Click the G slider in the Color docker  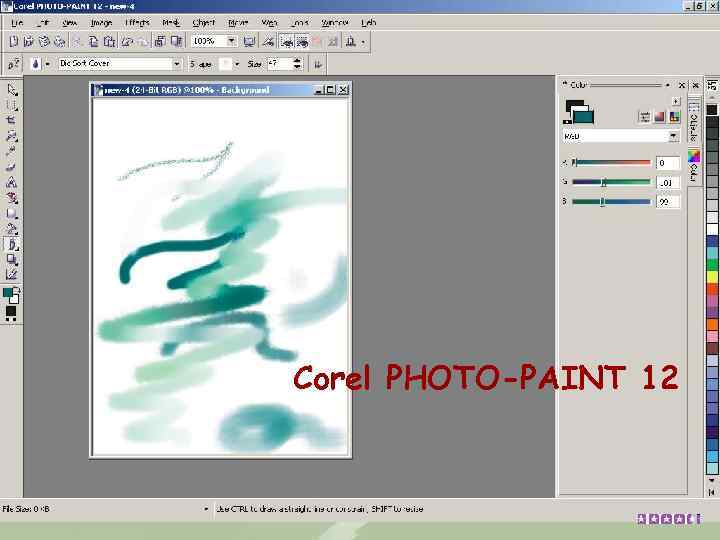click(x=612, y=182)
